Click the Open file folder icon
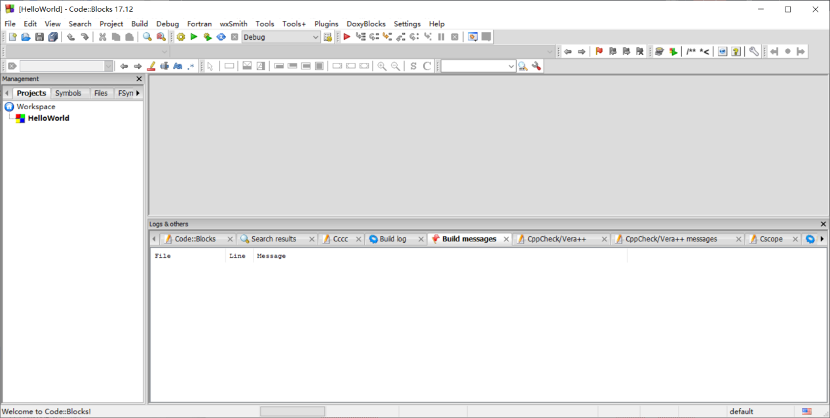 coord(26,37)
